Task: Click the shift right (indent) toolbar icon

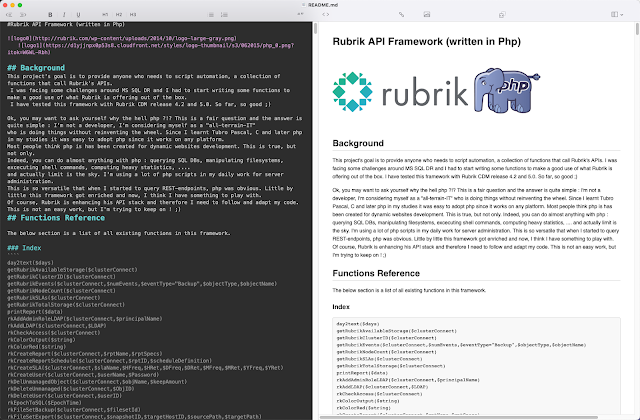Action: (23, 15)
